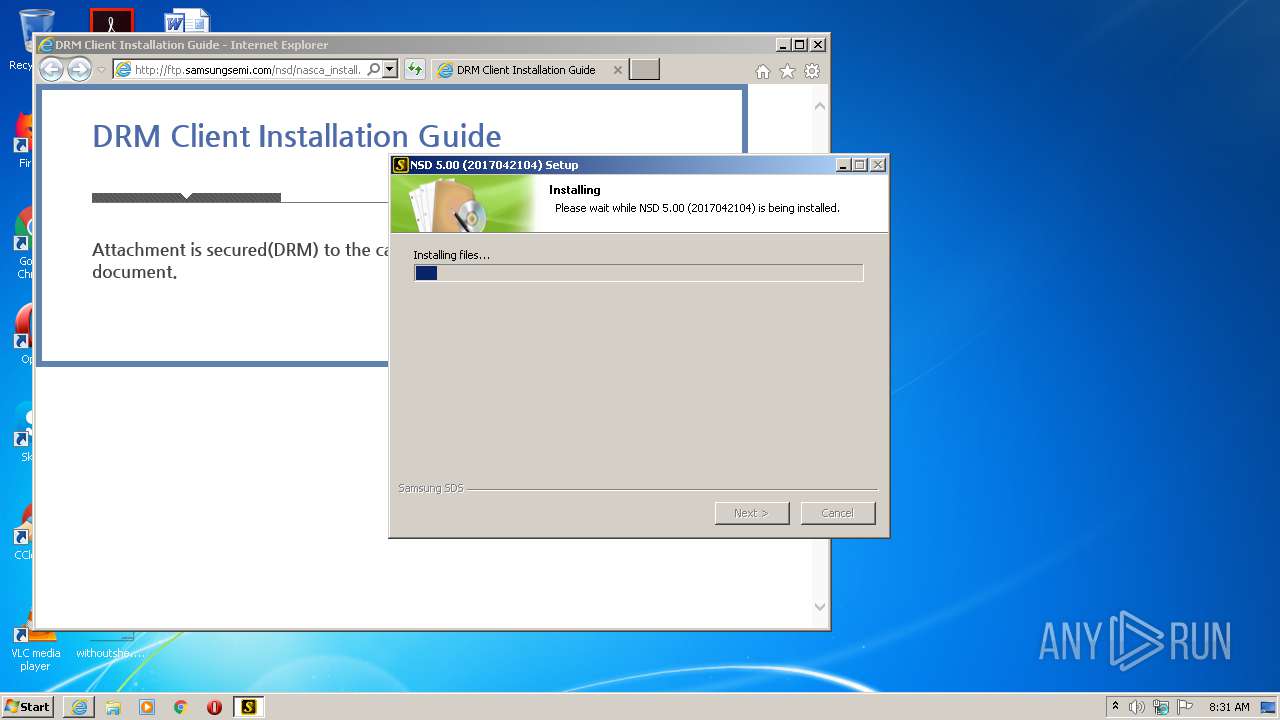Expand the address bar dropdown arrow
The width and height of the screenshot is (1280, 720).
[x=390, y=69]
